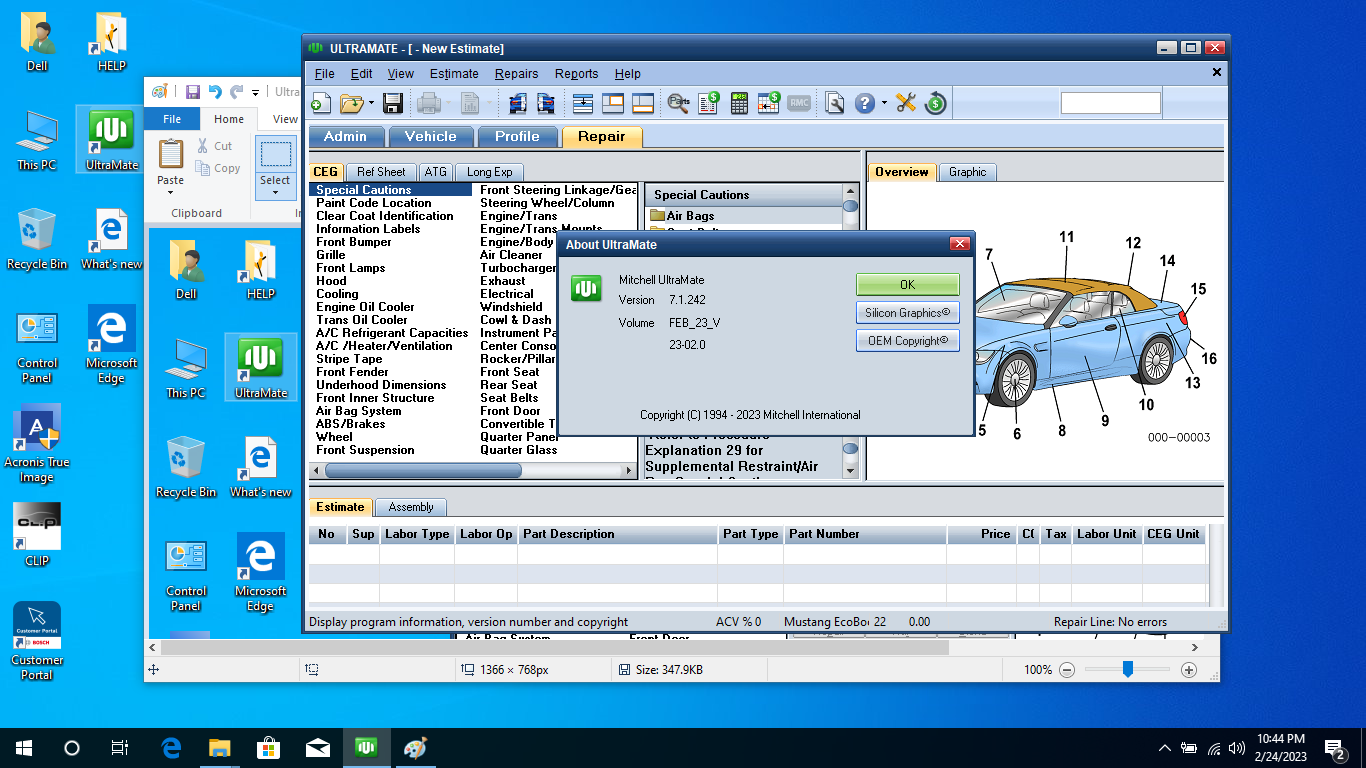1366x768 pixels.
Task: Click the calendar with dollar sign icon
Action: pyautogui.click(x=769, y=103)
